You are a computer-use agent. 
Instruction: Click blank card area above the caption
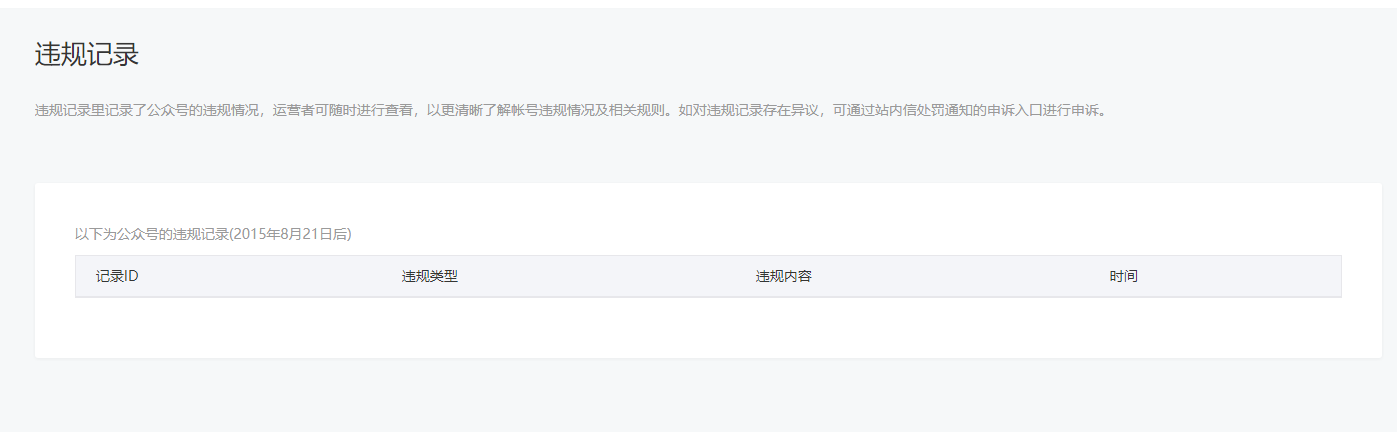tap(708, 203)
